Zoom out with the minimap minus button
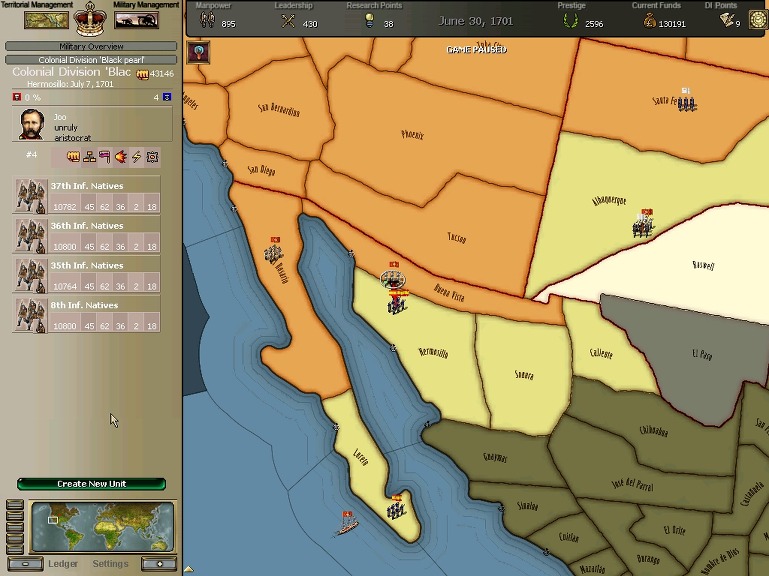This screenshot has width=769, height=576. 24,564
